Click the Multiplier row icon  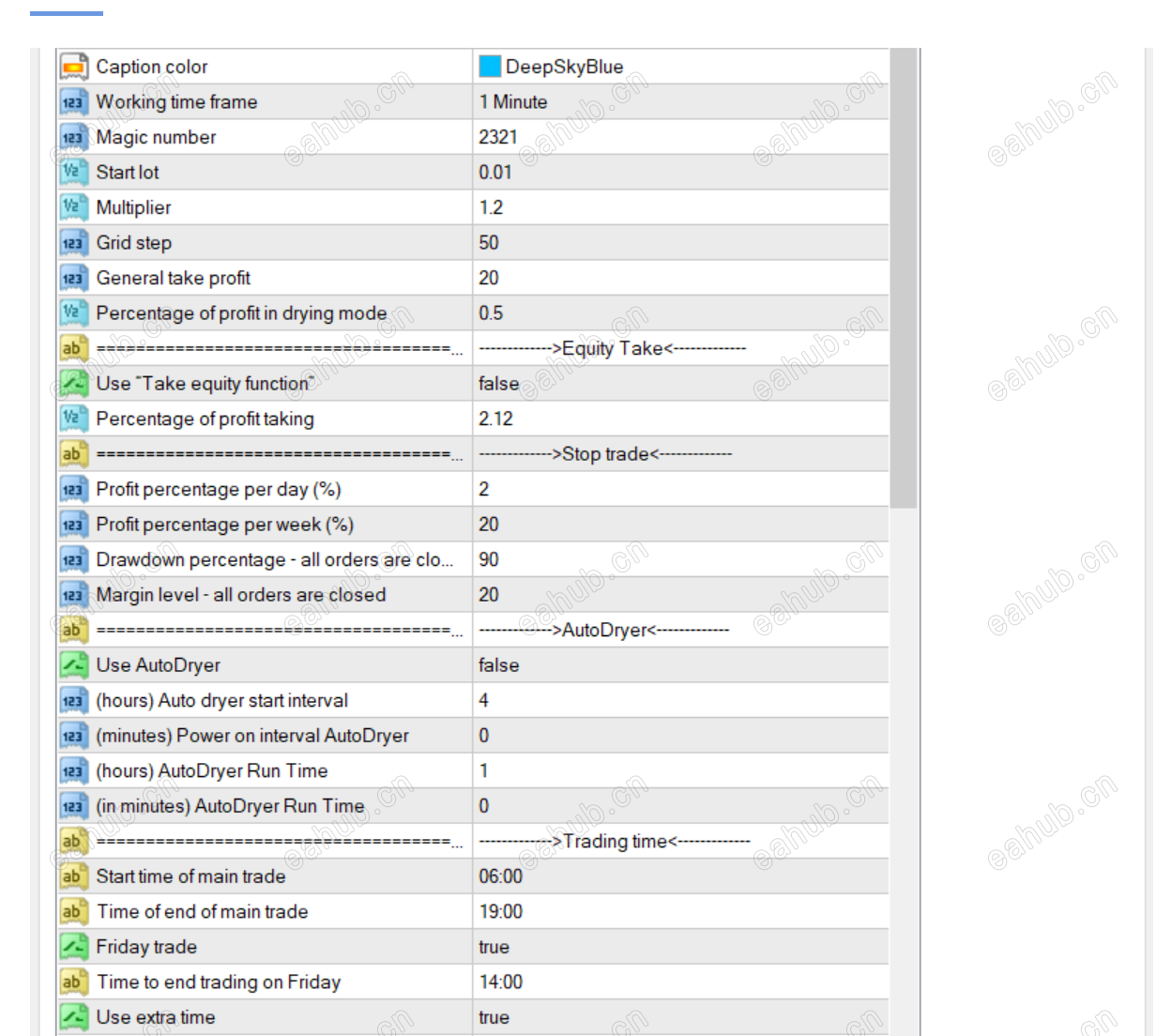[x=73, y=207]
